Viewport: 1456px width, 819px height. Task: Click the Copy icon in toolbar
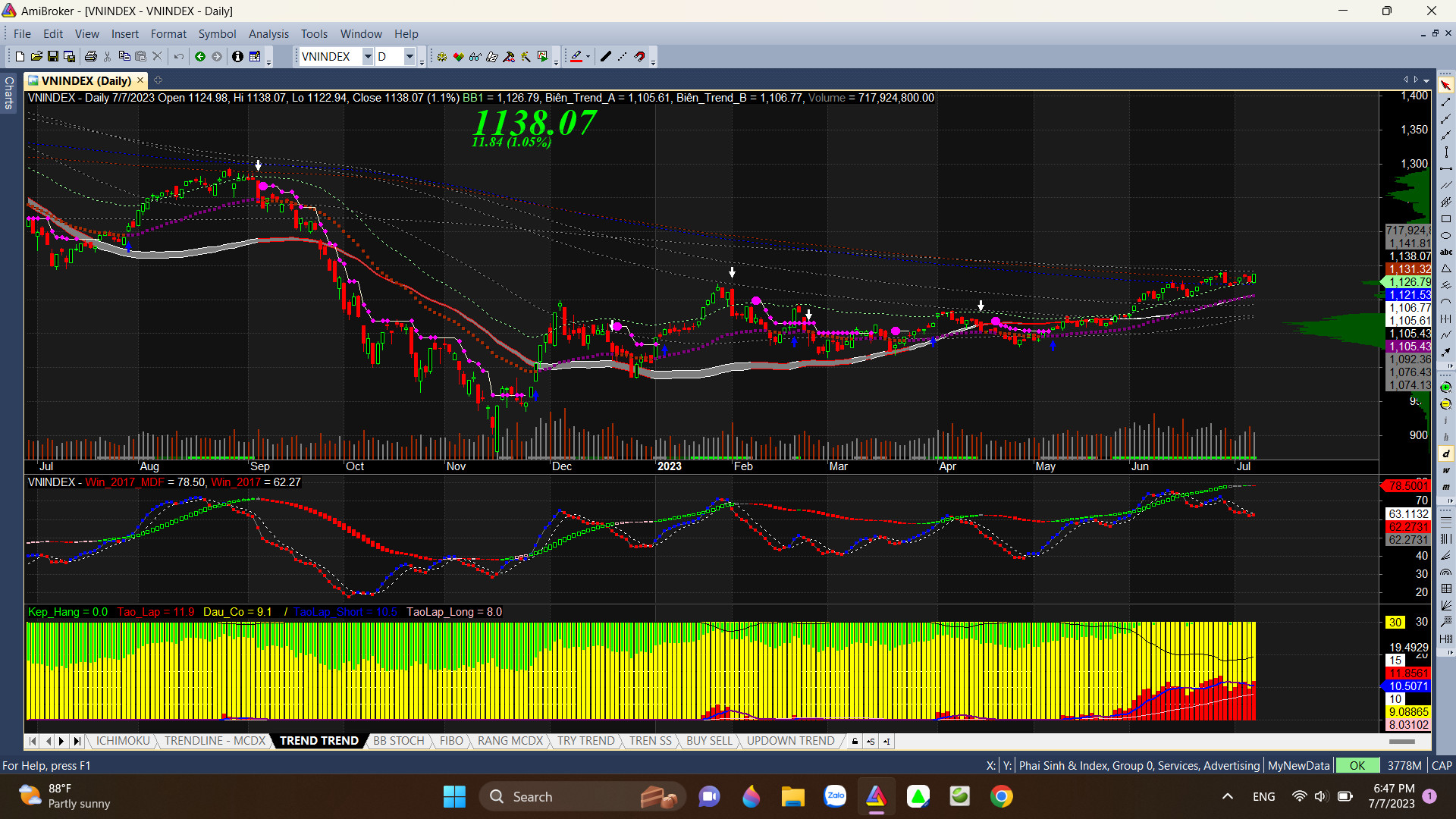point(124,56)
